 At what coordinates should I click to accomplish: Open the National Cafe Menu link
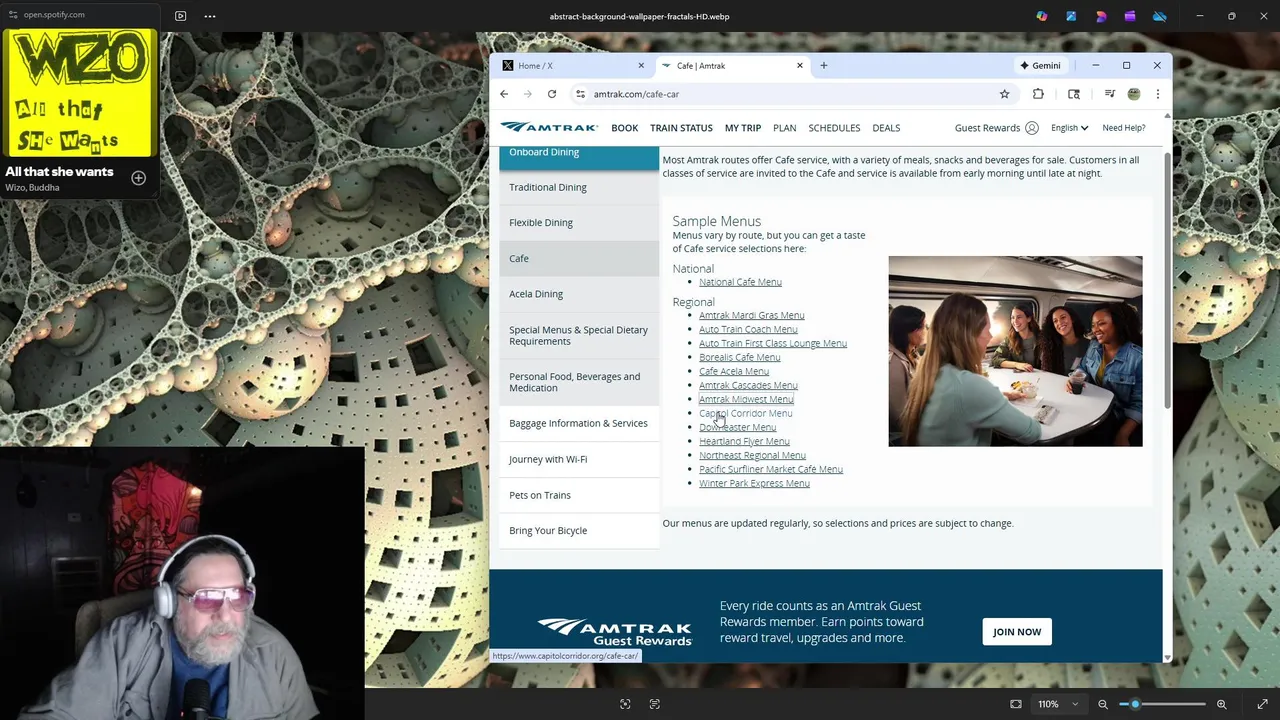tap(740, 282)
